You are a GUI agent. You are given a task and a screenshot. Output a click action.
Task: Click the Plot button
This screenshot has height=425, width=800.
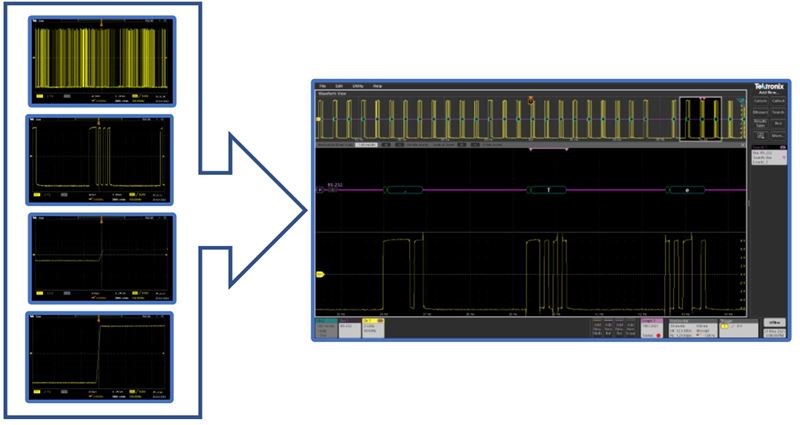778,123
